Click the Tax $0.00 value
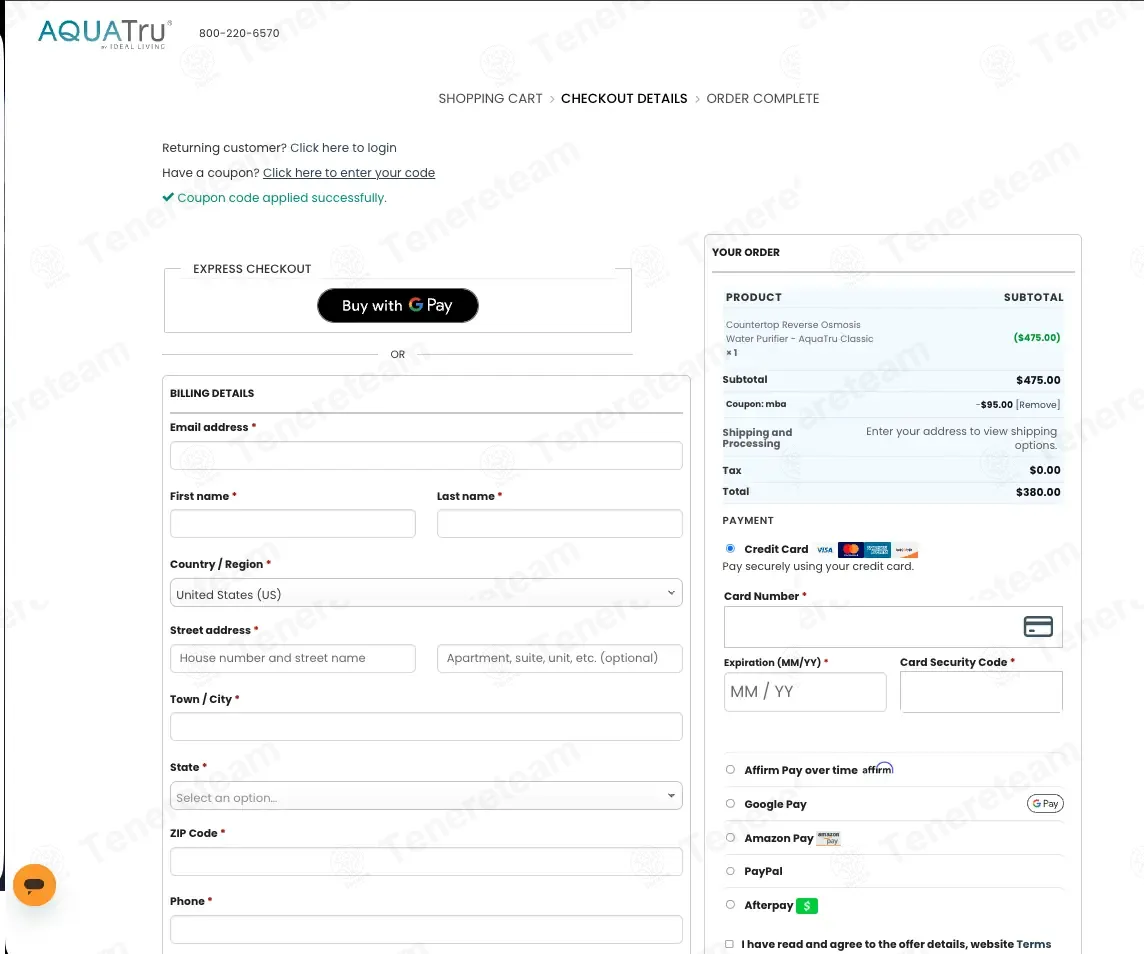The image size is (1144, 954). point(1045,470)
